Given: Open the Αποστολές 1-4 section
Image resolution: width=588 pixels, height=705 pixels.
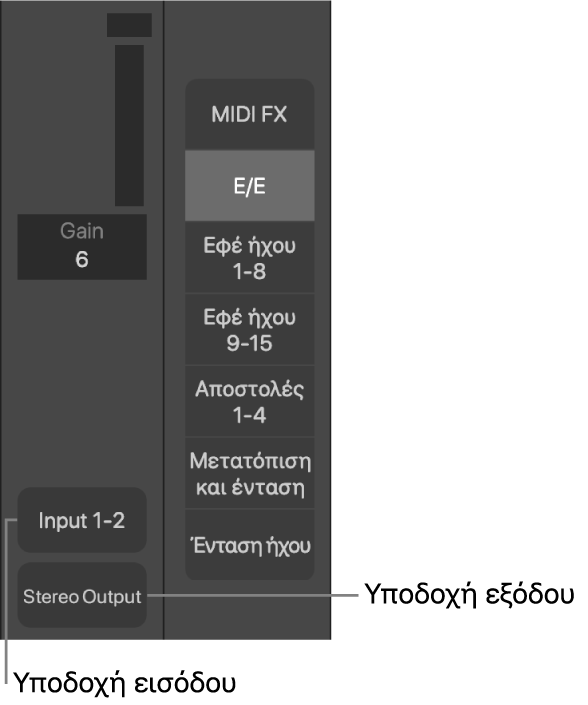Looking at the screenshot, I should pos(249,402).
